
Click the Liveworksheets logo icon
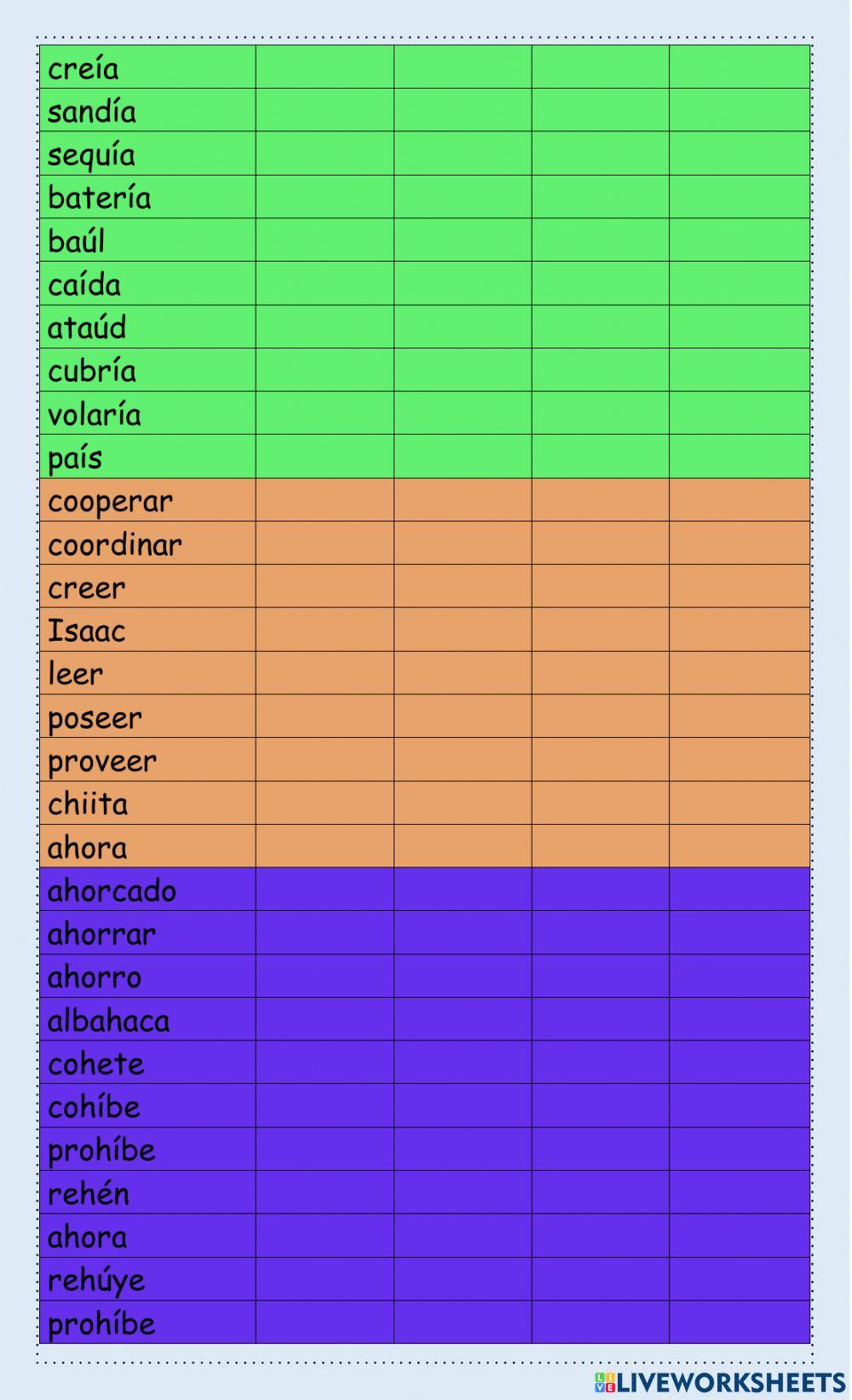click(605, 1382)
